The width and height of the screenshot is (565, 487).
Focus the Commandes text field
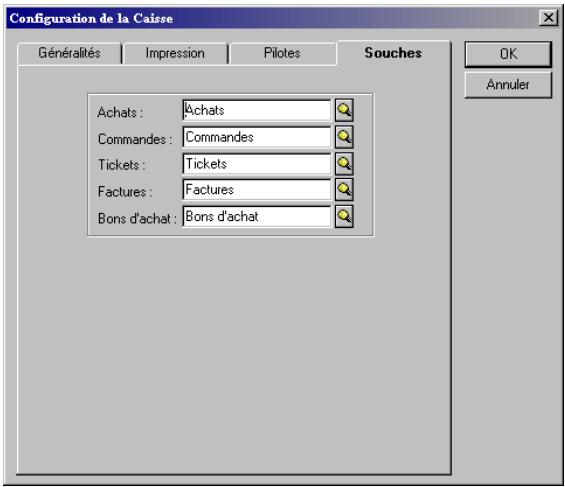pyautogui.click(x=257, y=137)
